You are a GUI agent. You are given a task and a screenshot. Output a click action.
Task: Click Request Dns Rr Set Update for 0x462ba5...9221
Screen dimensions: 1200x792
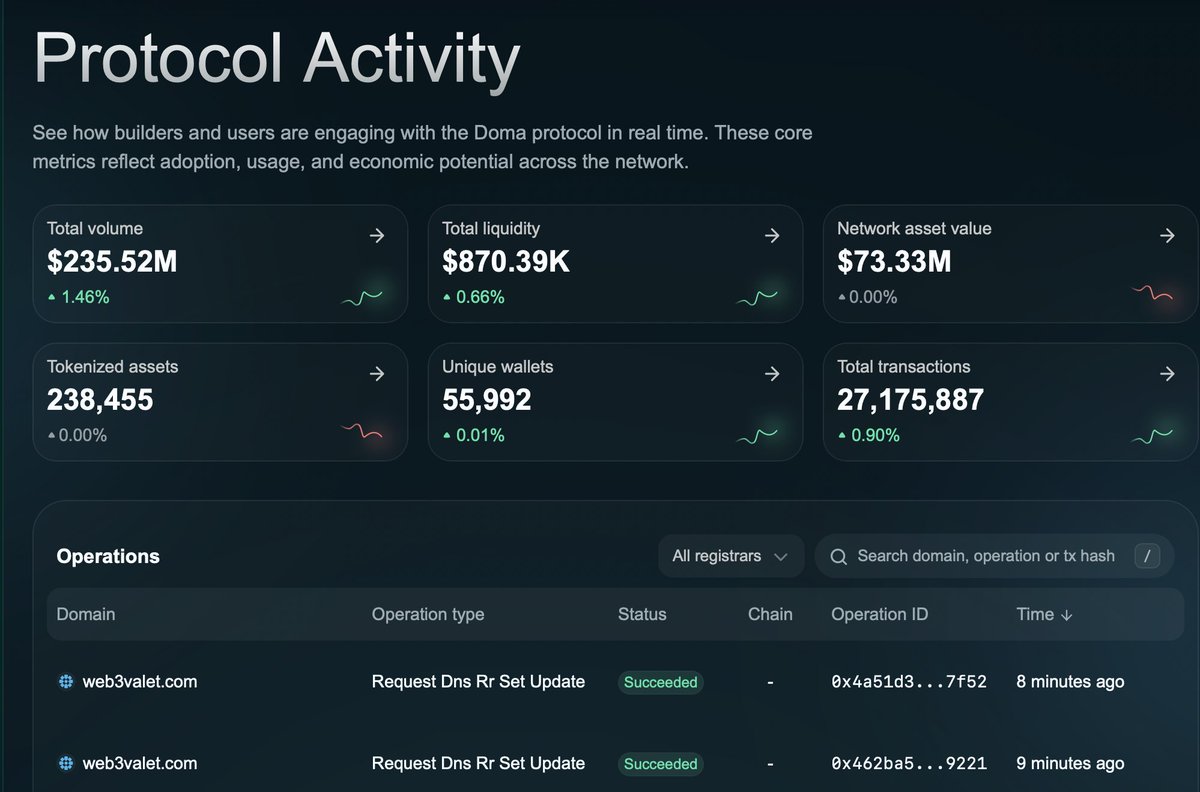point(478,763)
